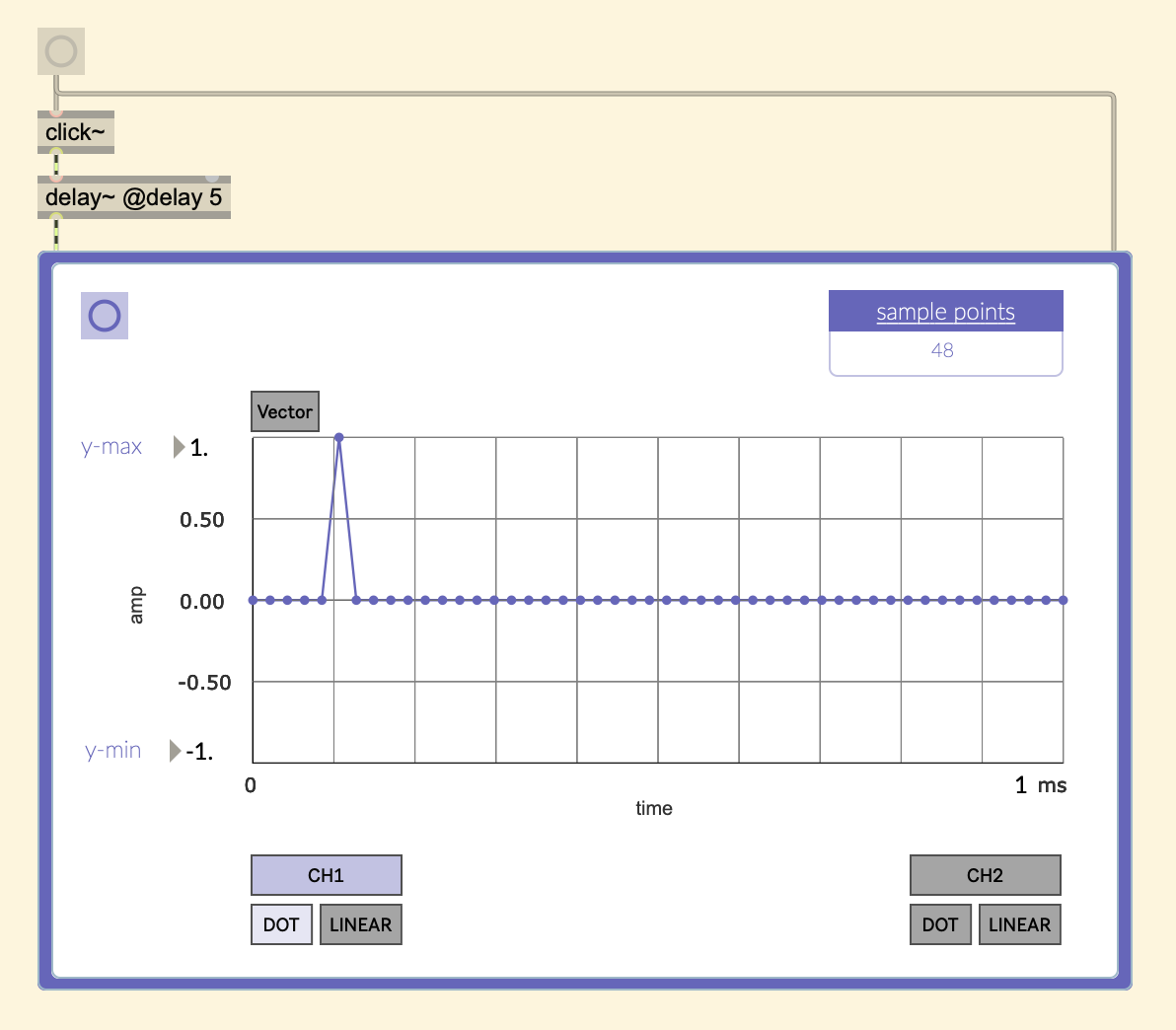Click the y-max label

(x=111, y=446)
